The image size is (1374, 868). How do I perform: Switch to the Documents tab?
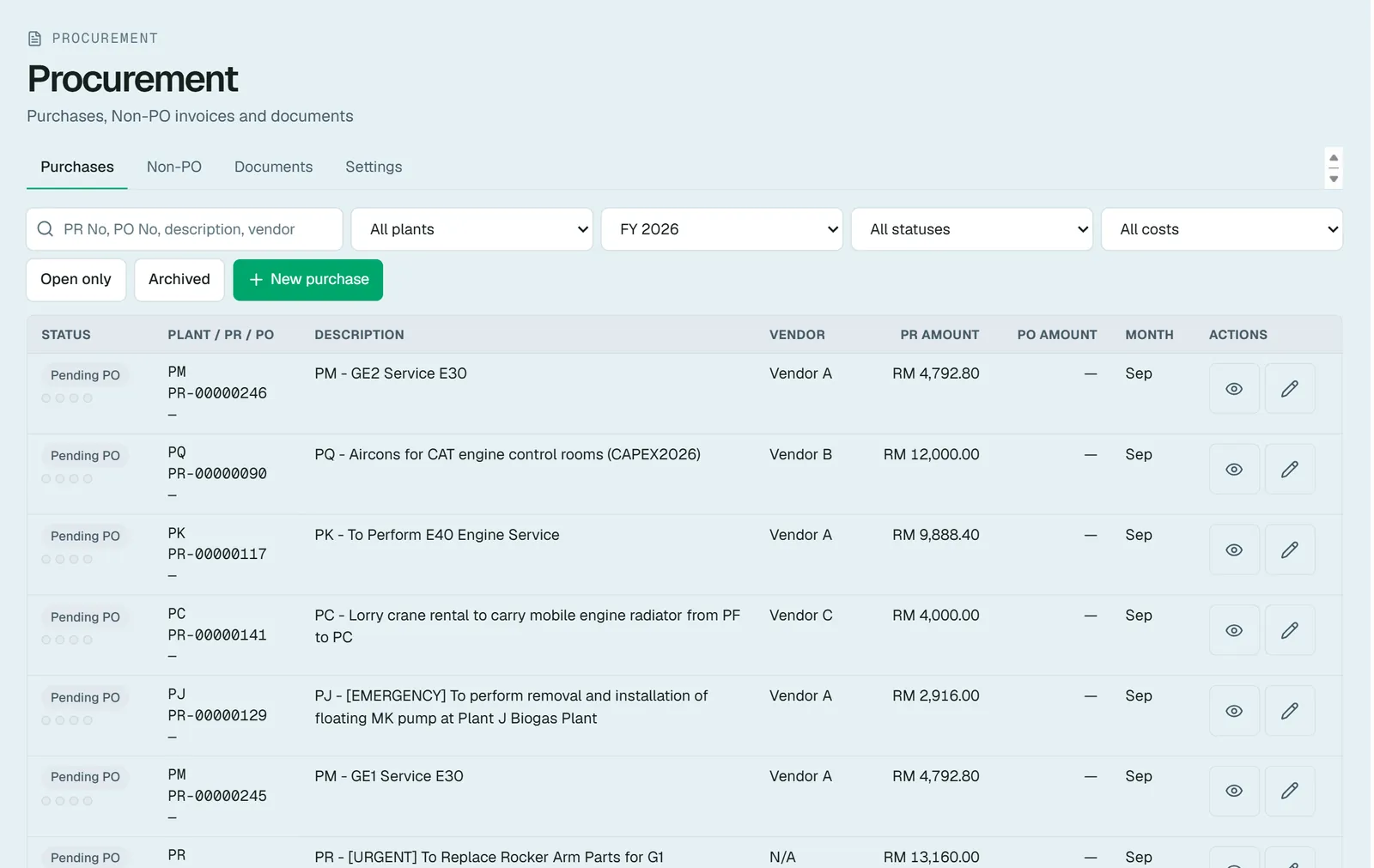[273, 167]
